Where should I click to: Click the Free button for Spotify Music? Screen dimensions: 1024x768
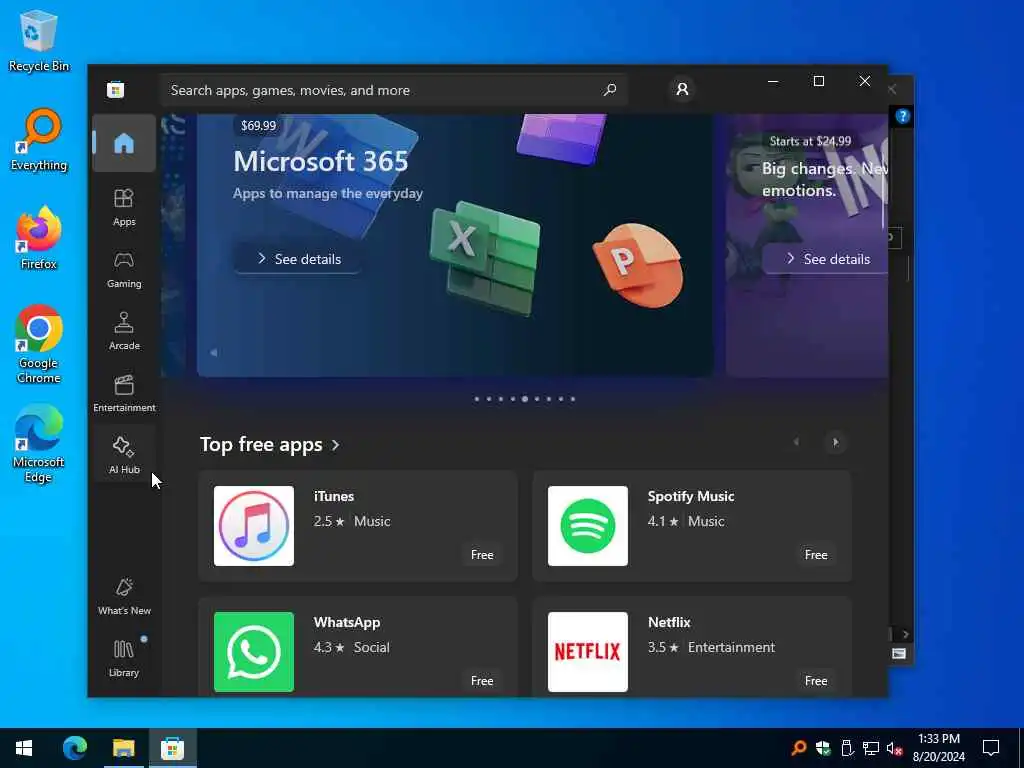(x=816, y=554)
